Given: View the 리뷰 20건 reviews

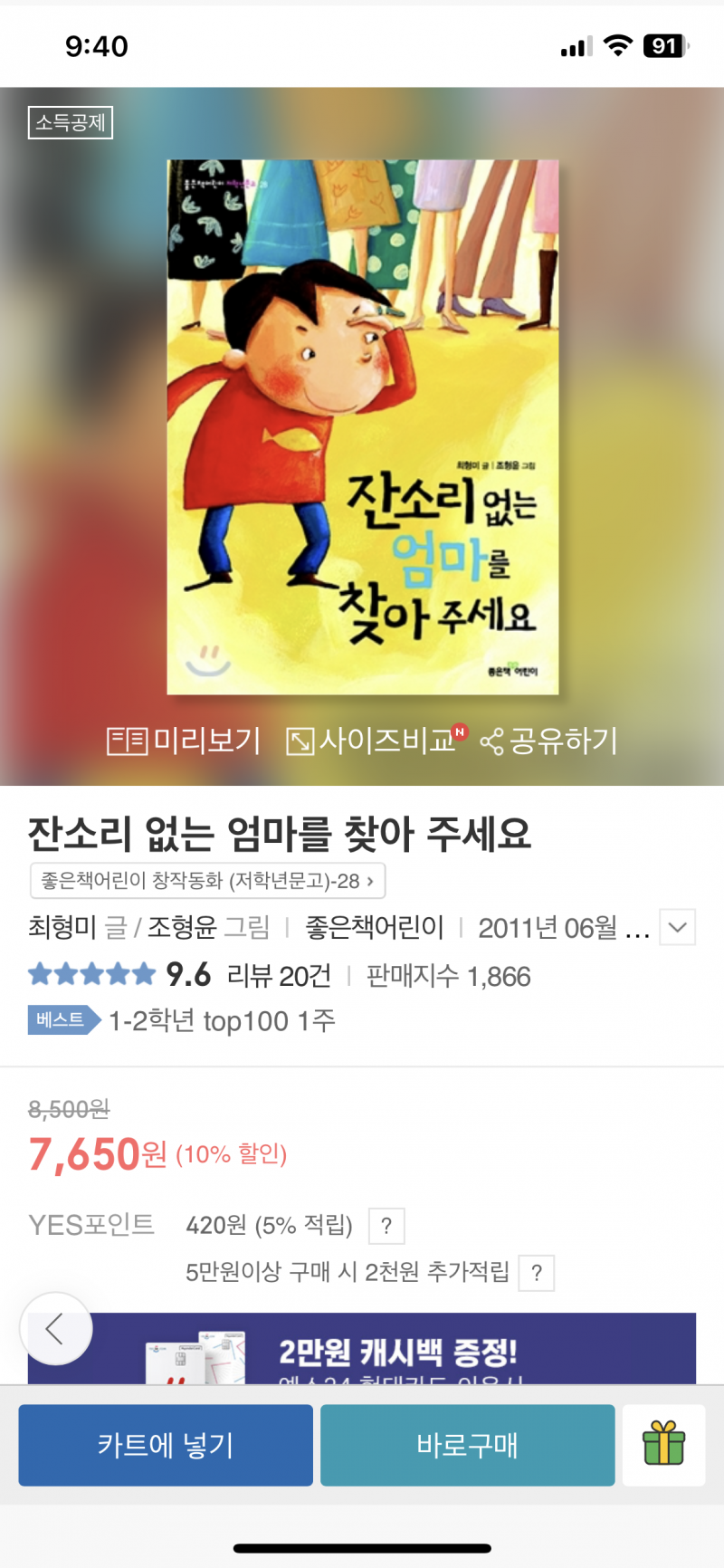Looking at the screenshot, I should (279, 976).
